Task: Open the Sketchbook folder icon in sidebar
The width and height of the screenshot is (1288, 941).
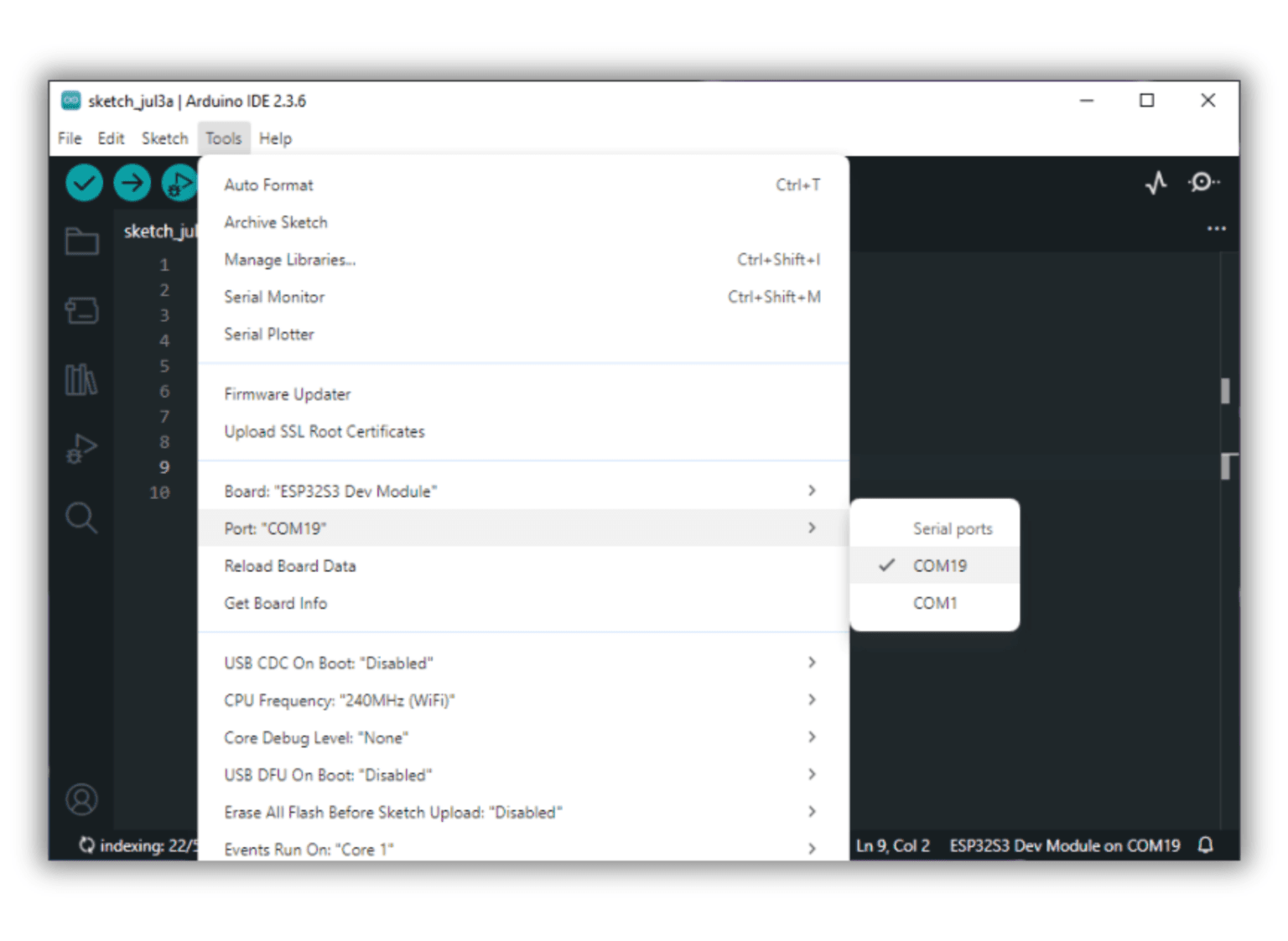Action: (x=82, y=242)
